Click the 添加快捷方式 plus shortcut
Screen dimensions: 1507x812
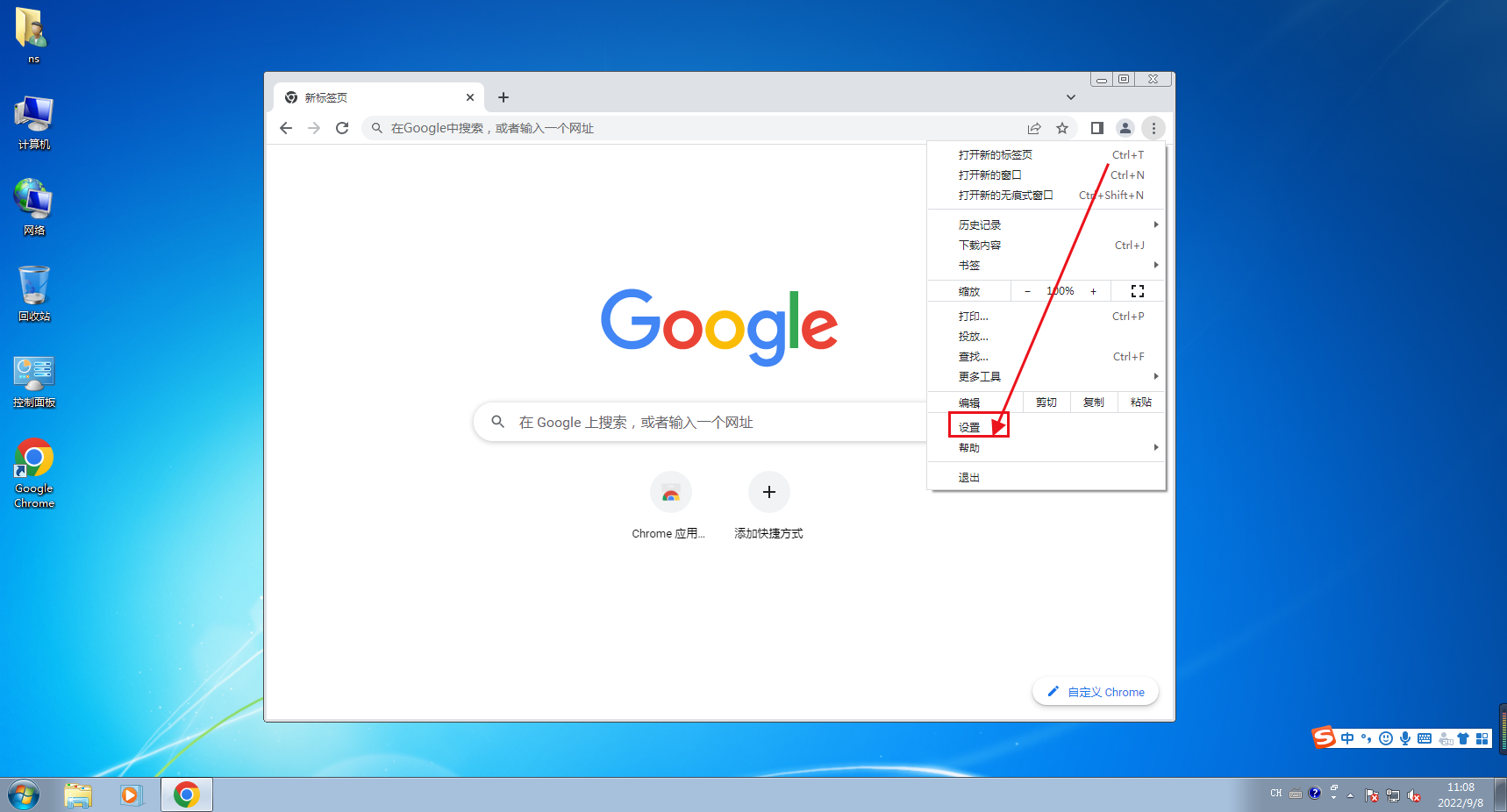tap(768, 506)
